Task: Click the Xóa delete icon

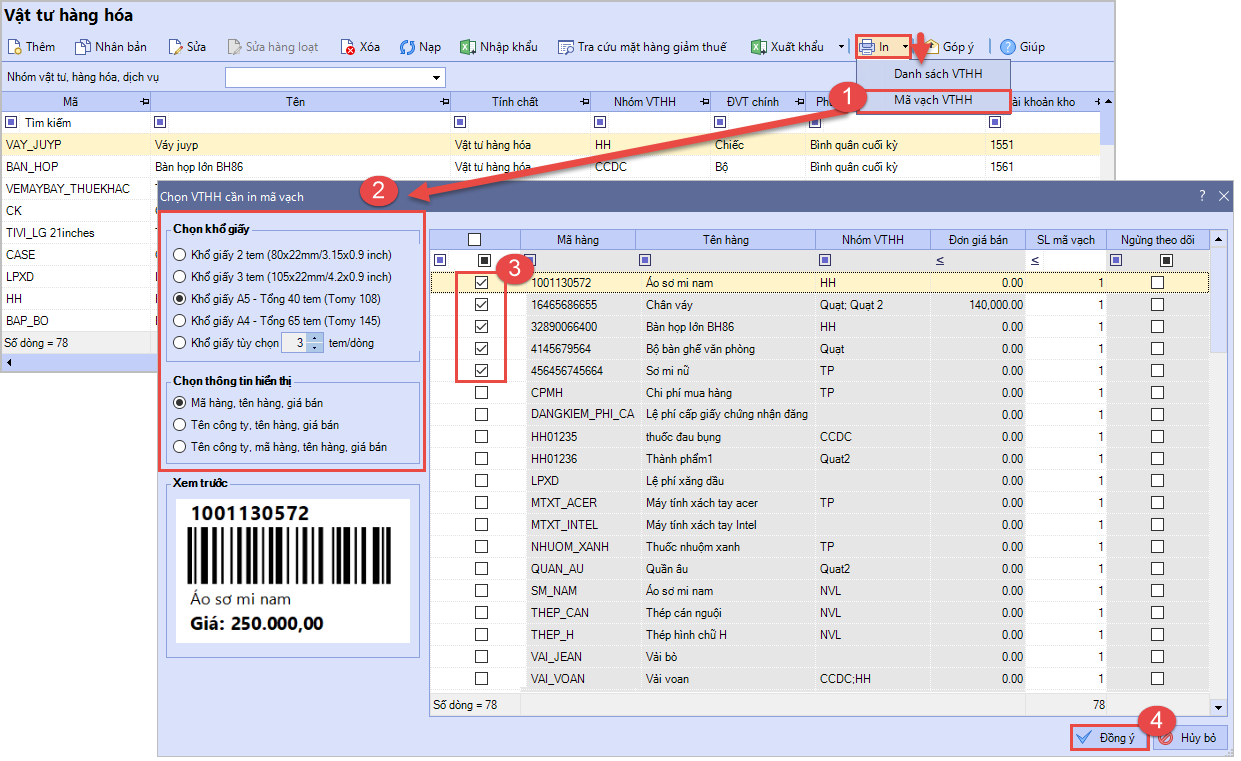Action: (348, 47)
